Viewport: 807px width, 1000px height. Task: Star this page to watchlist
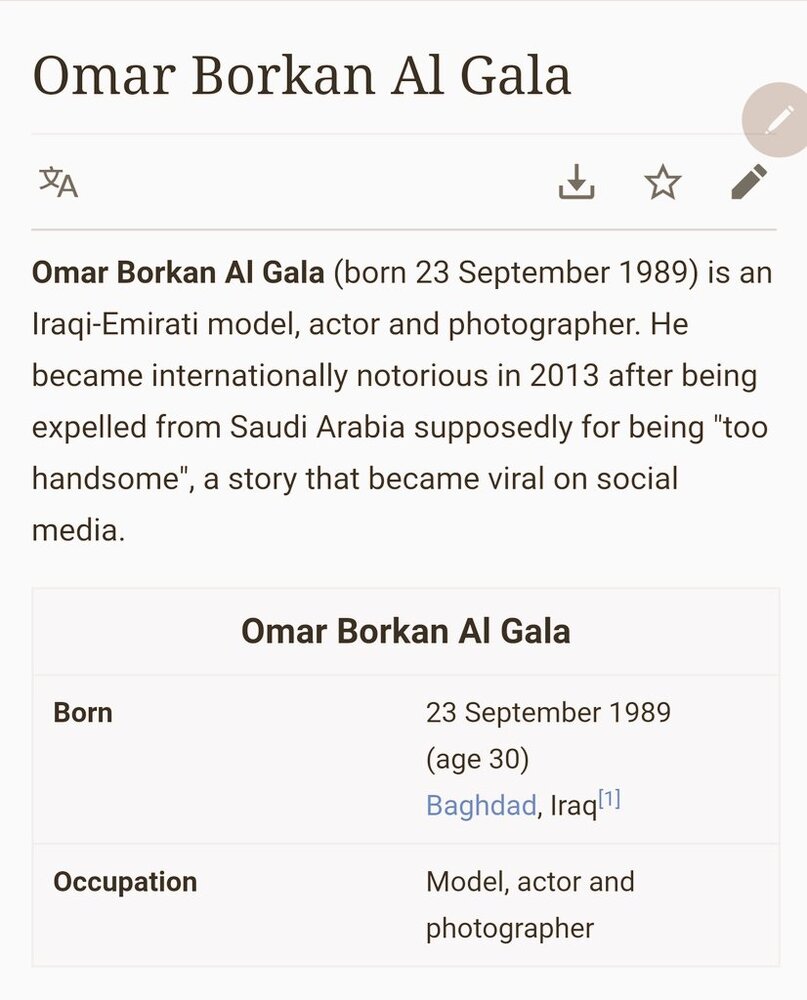[662, 182]
